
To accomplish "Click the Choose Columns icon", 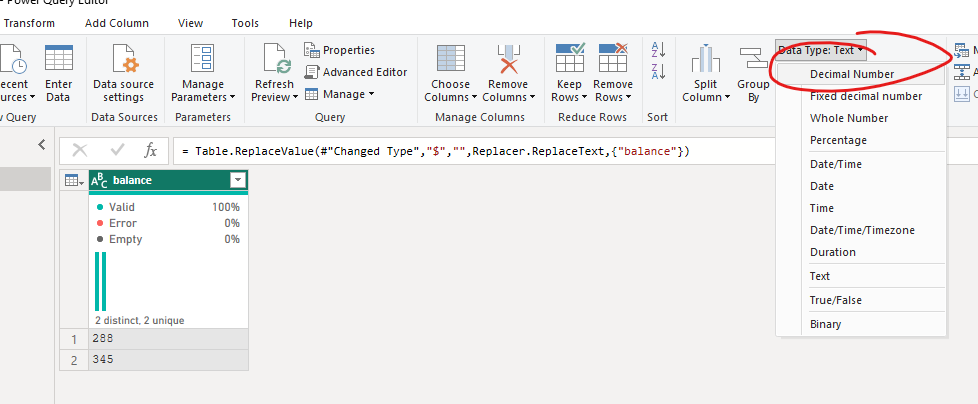I will click(x=450, y=59).
